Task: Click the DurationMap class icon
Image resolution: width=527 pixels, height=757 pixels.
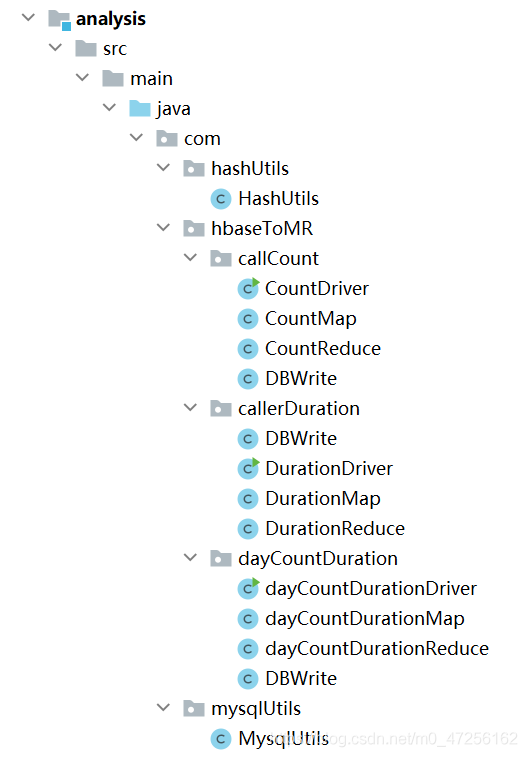Action: [248, 499]
